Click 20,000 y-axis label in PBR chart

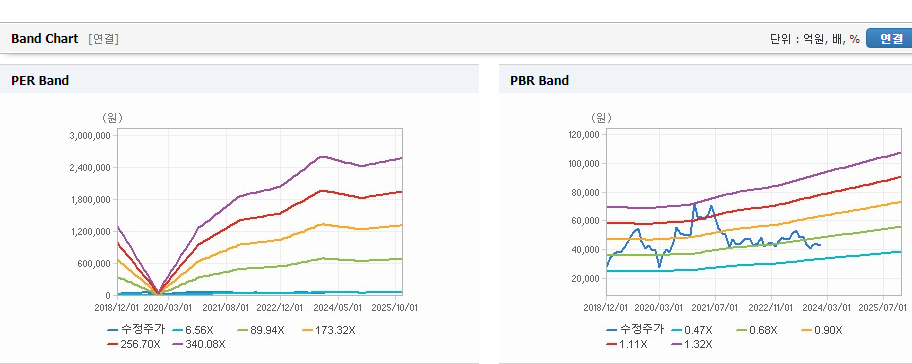586,279
